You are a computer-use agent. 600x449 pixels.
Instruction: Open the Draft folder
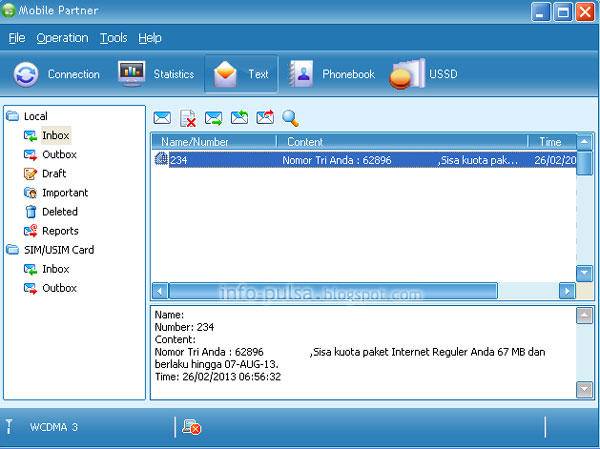[54, 174]
